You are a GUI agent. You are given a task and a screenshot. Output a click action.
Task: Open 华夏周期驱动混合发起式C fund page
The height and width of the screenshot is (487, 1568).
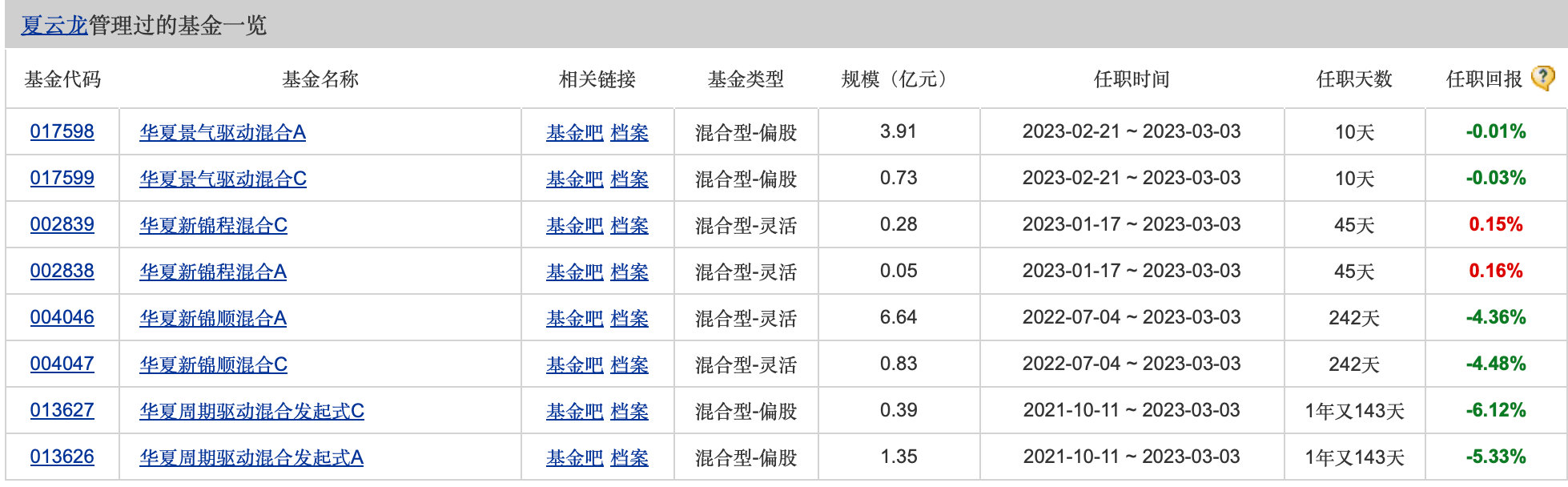coord(251,411)
